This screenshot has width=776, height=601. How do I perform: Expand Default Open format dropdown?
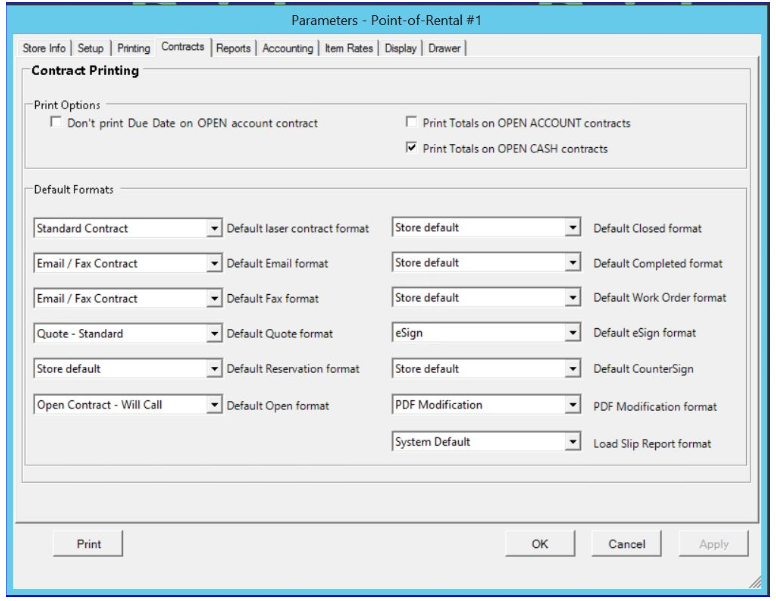pyautogui.click(x=214, y=406)
